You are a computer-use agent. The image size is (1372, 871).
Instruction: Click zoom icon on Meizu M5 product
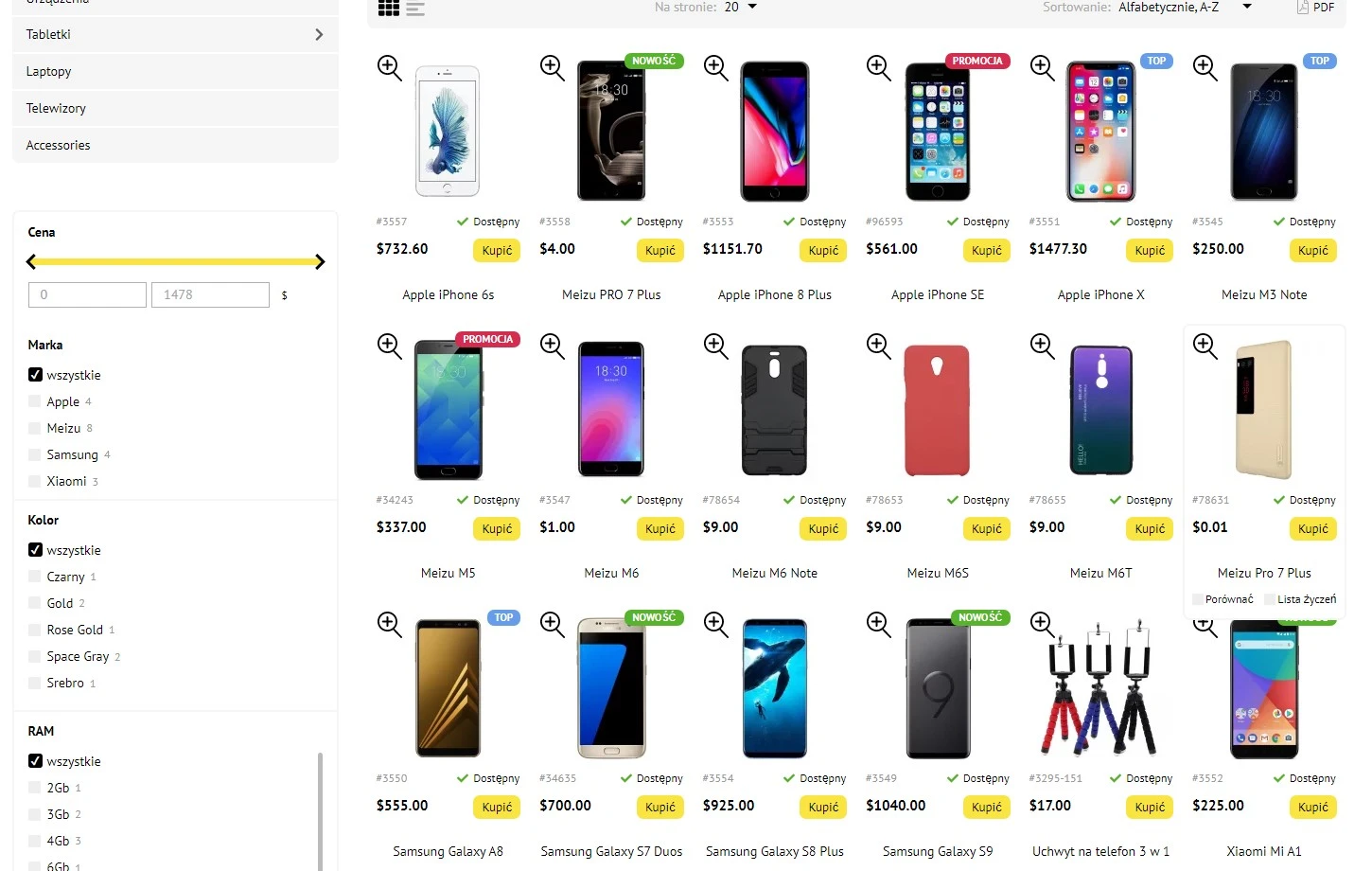(x=390, y=347)
